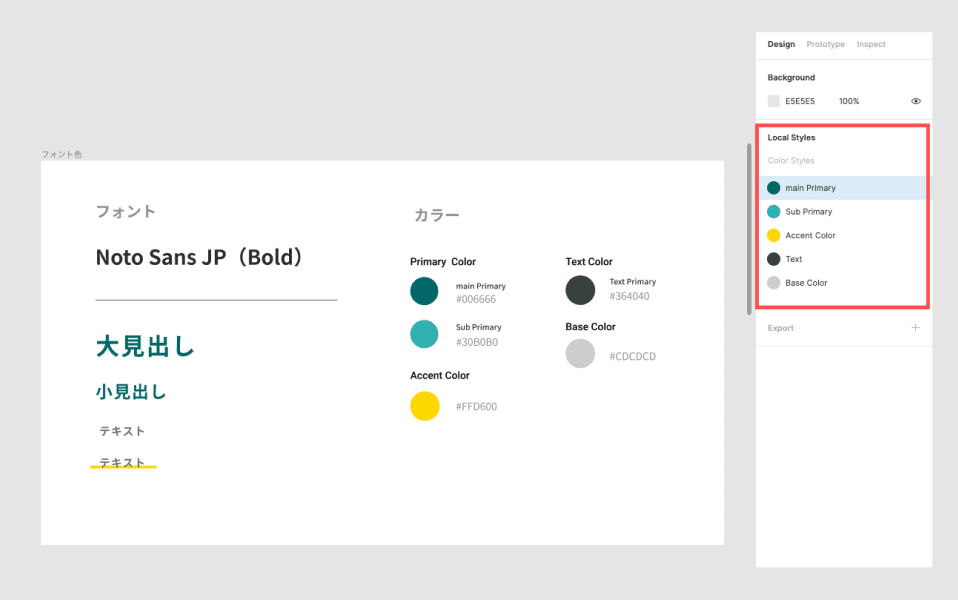Viewport: 958px width, 600px height.
Task: Click the #30B0B0 hex label
Action: pyautogui.click(x=477, y=342)
